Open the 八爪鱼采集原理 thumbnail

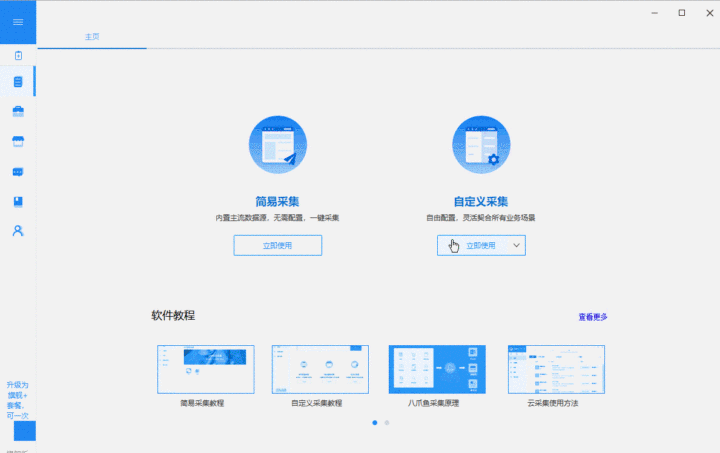pos(437,369)
